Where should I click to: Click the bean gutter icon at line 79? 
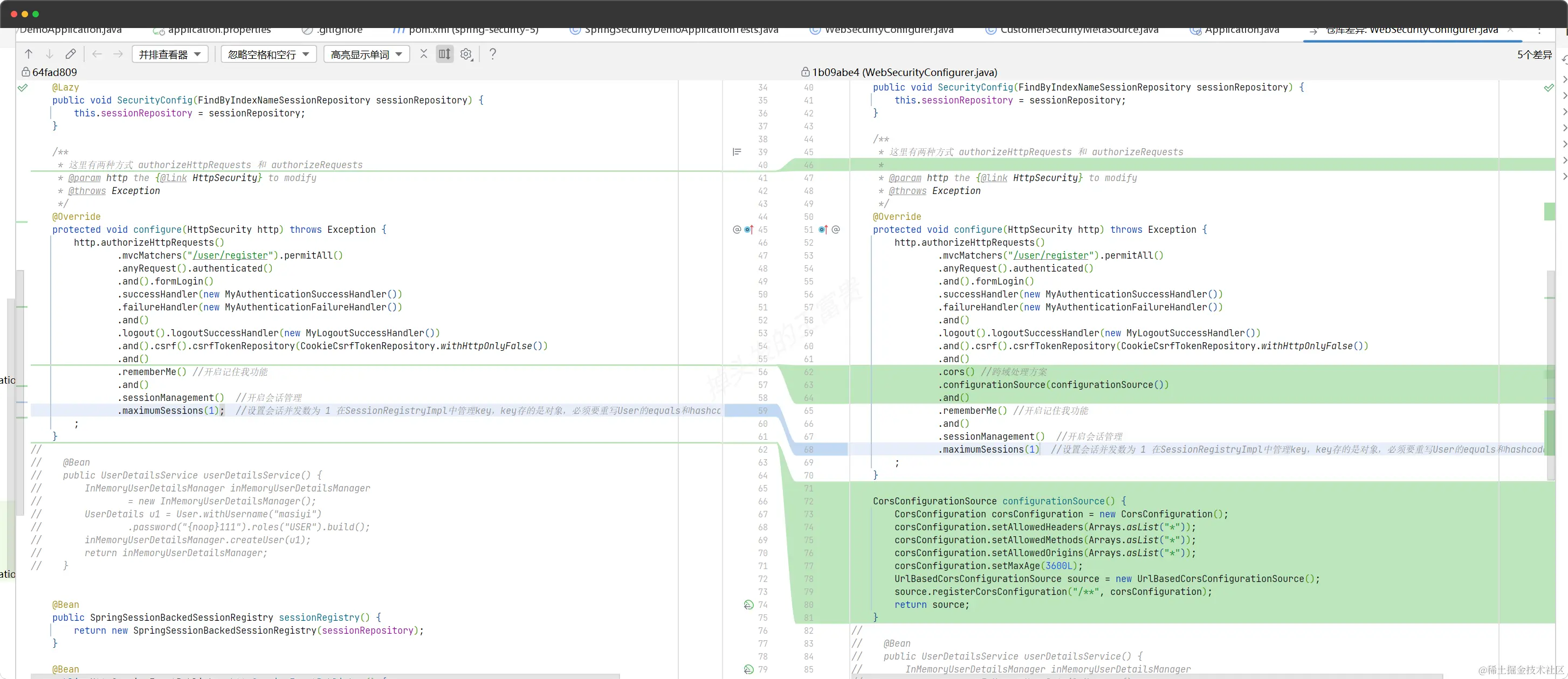749,669
